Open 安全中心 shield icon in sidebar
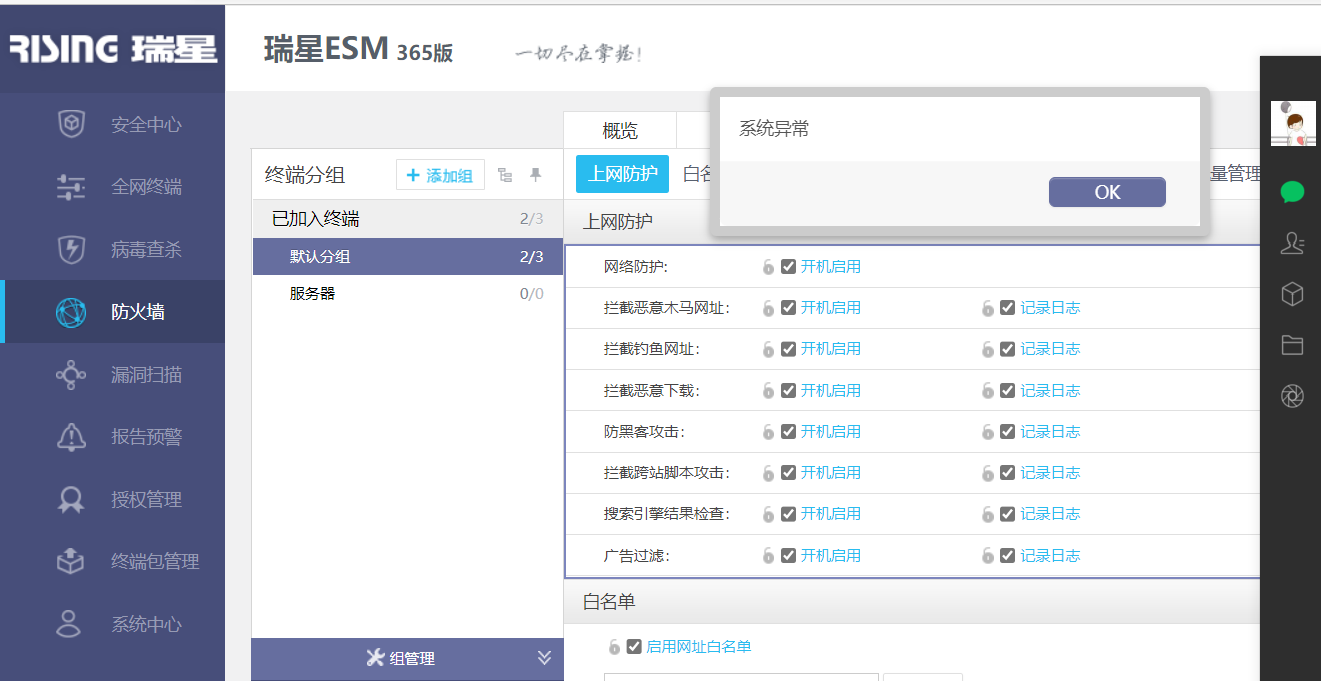 click(71, 124)
